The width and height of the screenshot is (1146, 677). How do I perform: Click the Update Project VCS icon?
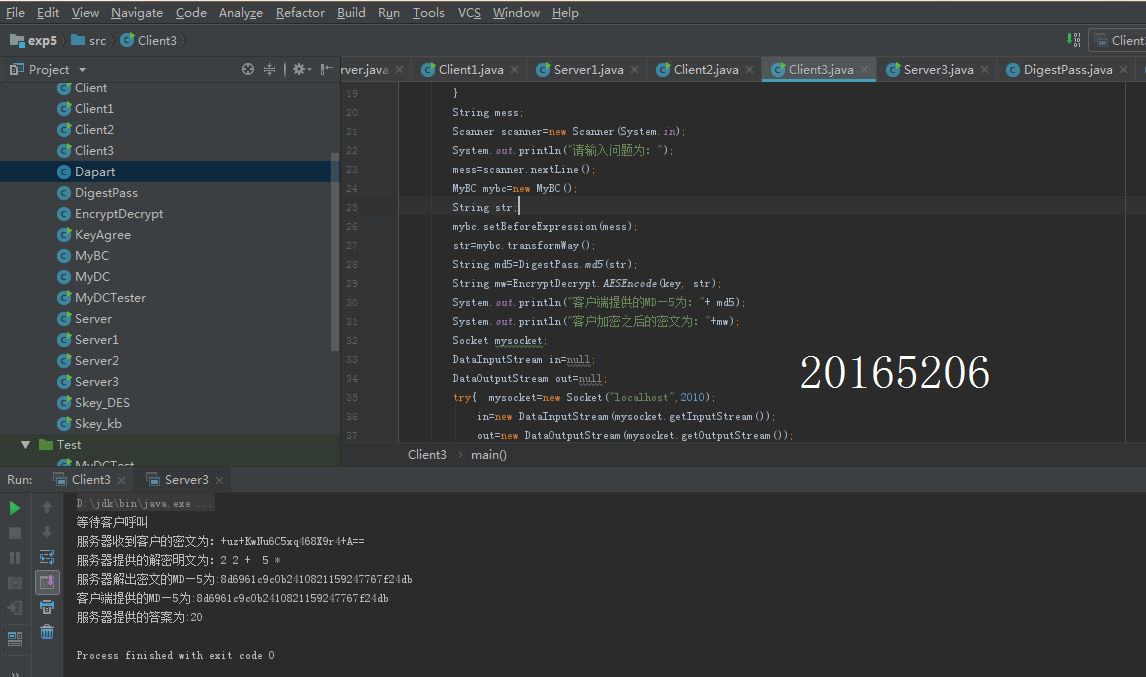tap(1073, 39)
